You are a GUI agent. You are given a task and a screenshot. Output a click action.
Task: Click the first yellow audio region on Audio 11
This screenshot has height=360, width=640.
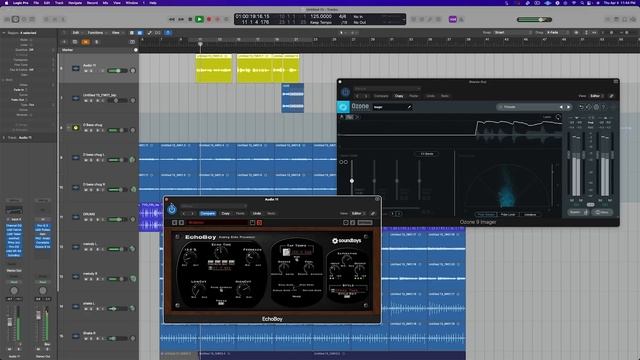pyautogui.click(x=214, y=68)
